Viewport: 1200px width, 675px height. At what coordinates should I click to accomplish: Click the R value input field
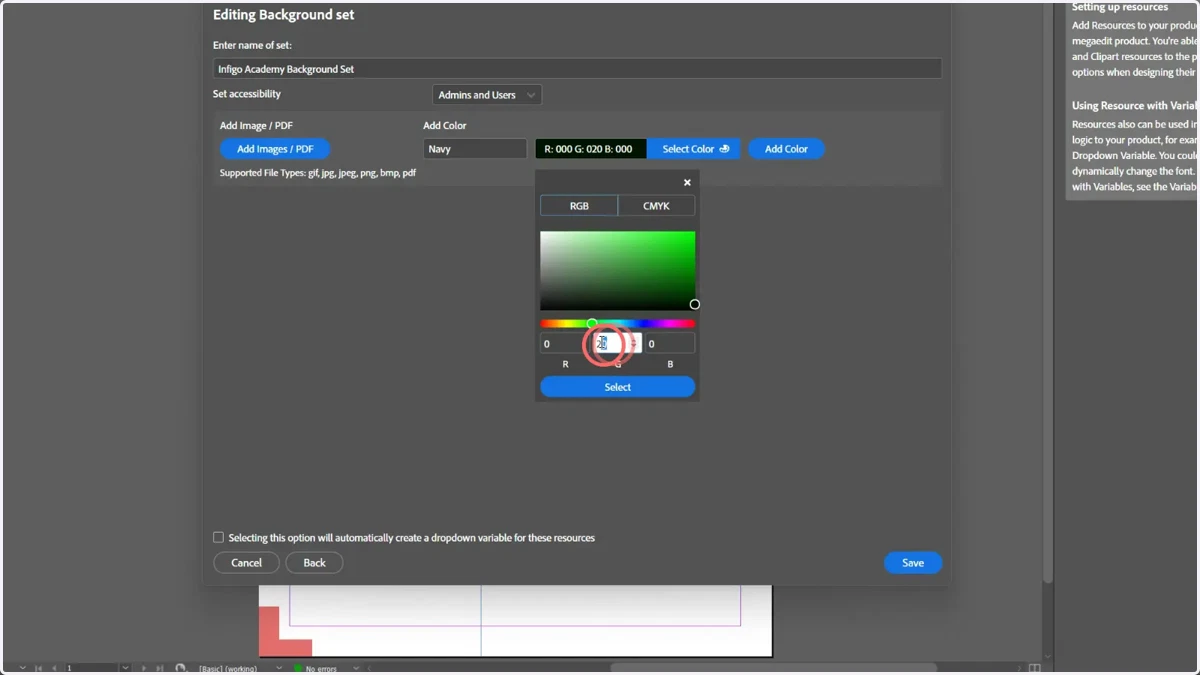(x=565, y=344)
